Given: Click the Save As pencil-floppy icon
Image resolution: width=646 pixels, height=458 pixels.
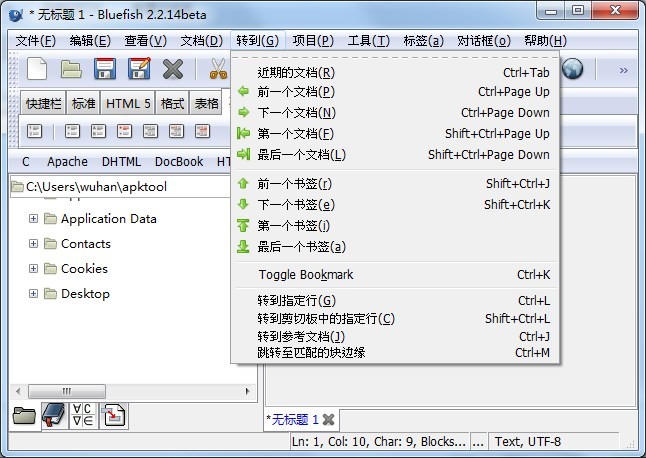Looking at the screenshot, I should pyautogui.click(x=139, y=69).
